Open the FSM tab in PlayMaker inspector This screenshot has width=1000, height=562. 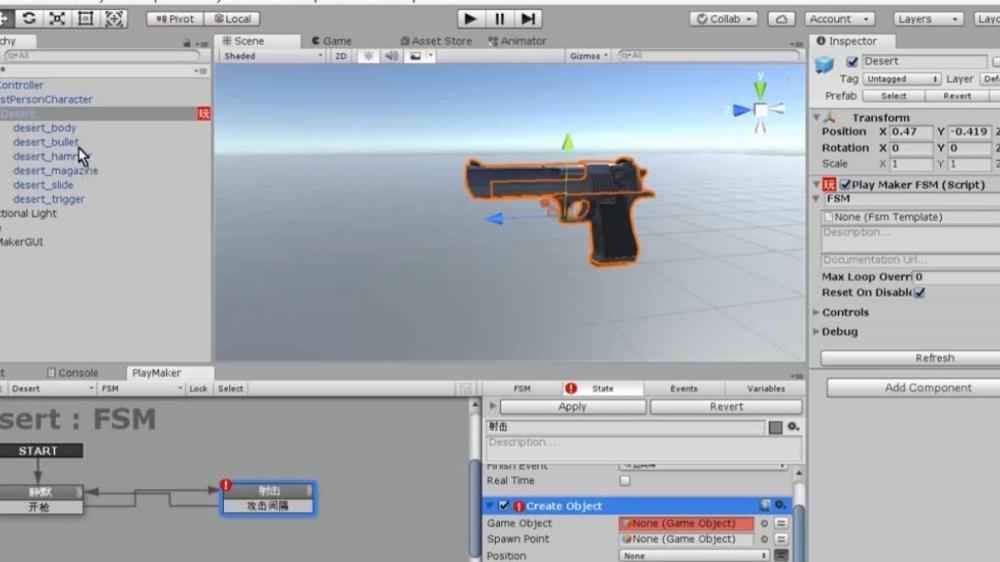click(x=522, y=388)
